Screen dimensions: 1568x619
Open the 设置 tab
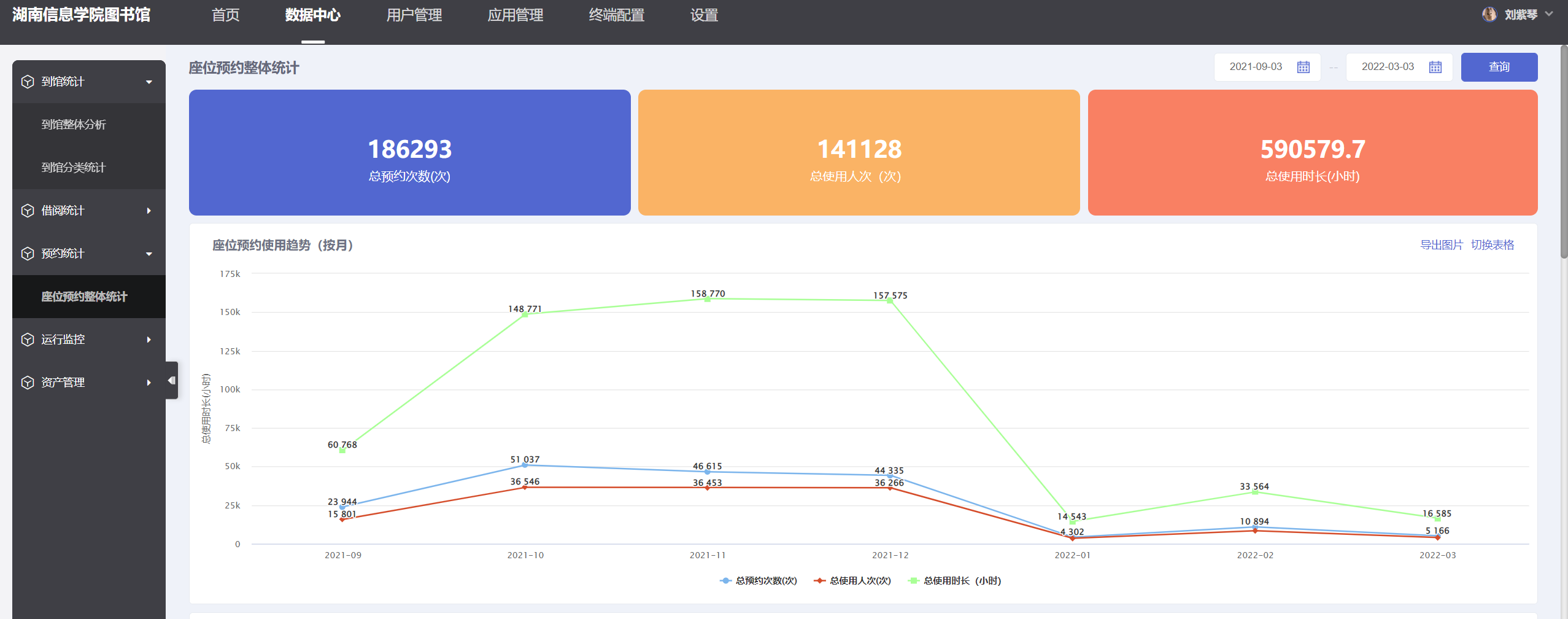pos(705,15)
